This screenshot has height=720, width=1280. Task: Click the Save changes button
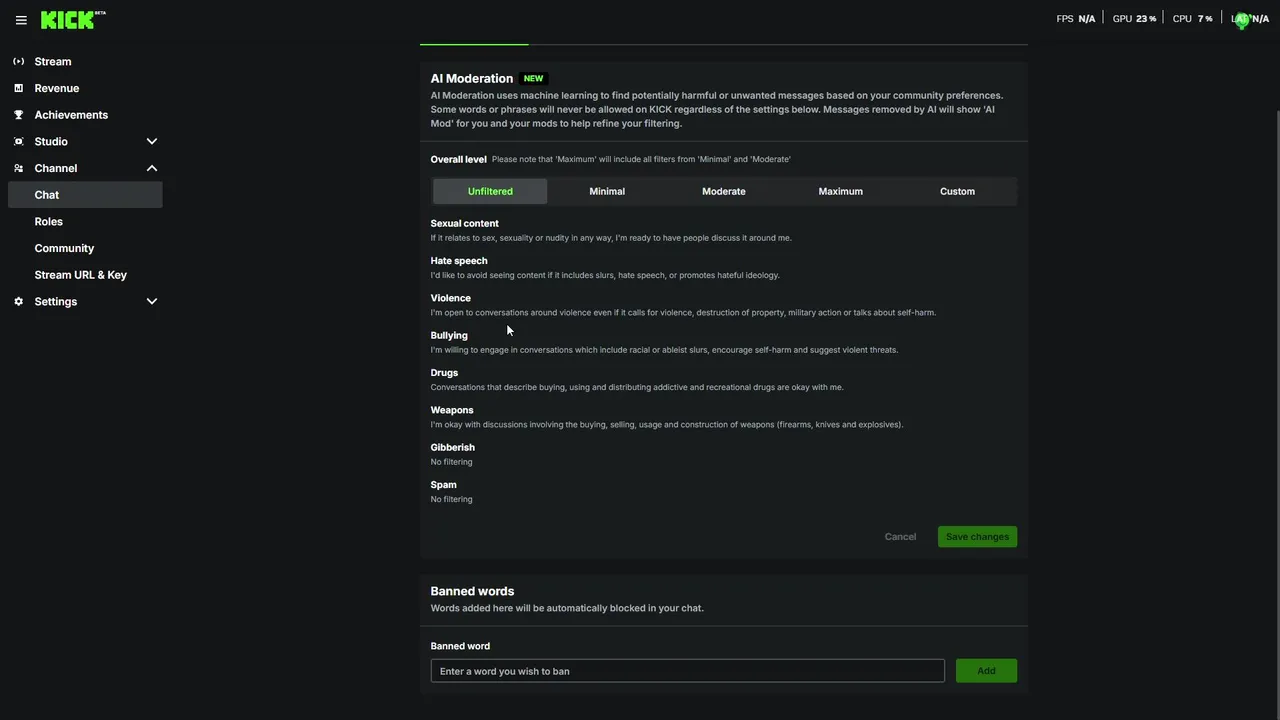pos(977,537)
